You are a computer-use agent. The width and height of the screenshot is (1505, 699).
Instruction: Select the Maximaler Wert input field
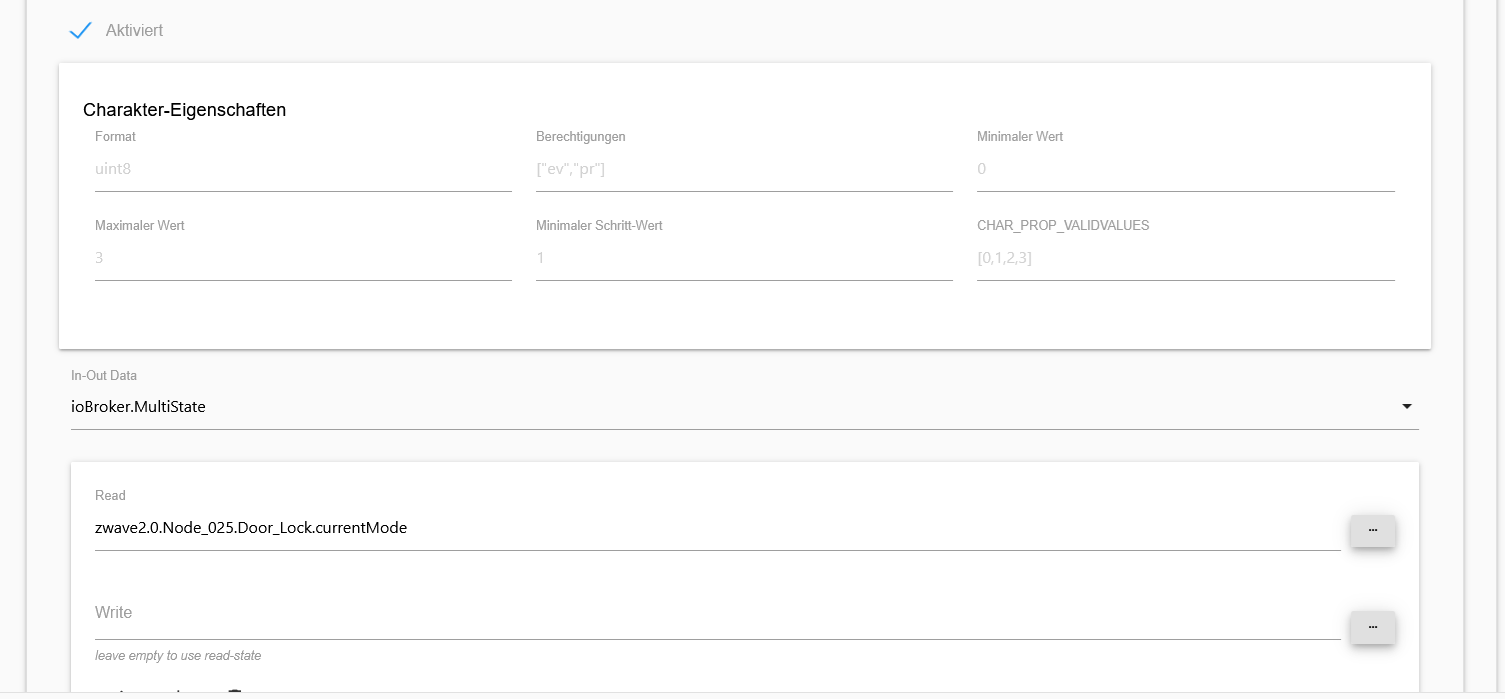302,258
